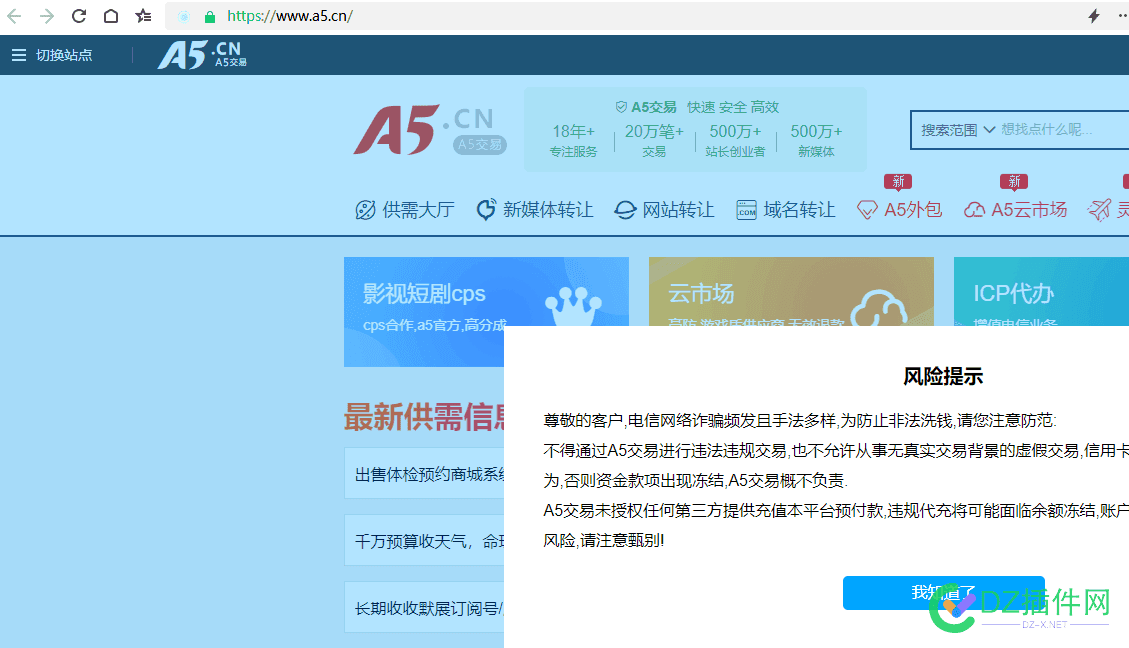Click the 风险提示 dialog title

[x=943, y=376]
